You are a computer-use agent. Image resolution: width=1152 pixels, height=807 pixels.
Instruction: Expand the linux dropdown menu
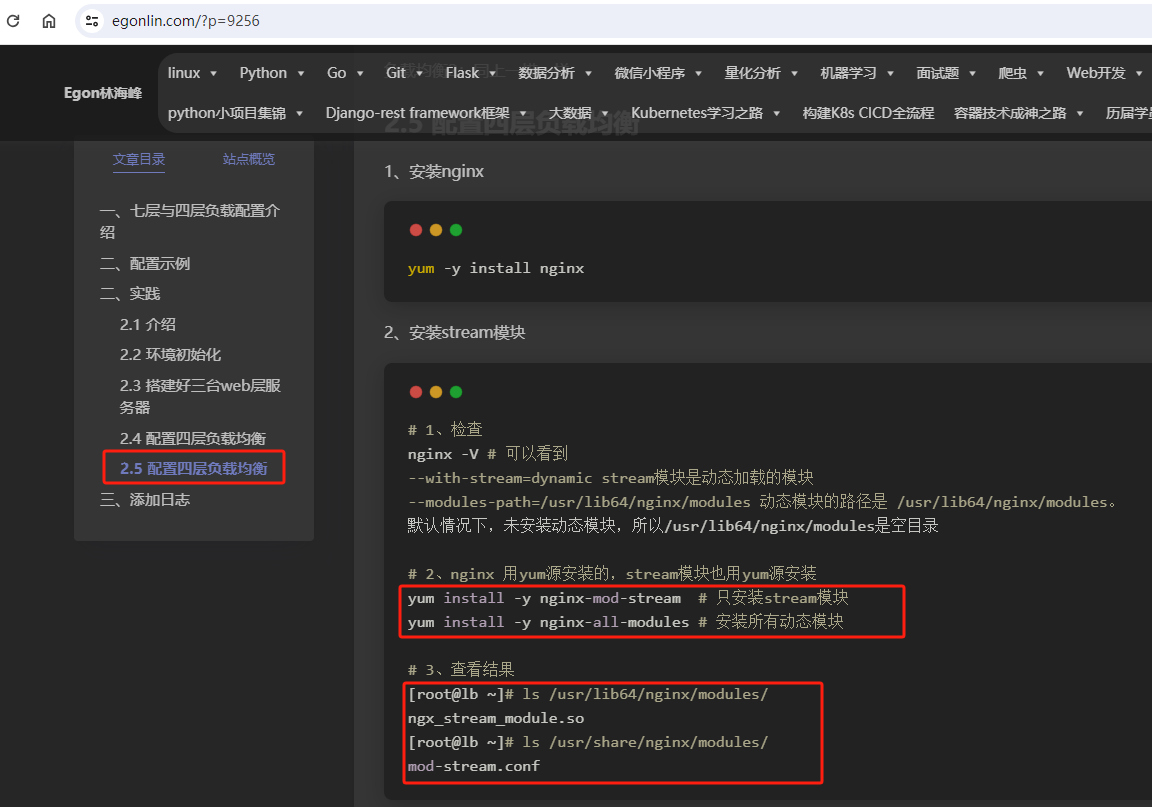[192, 73]
